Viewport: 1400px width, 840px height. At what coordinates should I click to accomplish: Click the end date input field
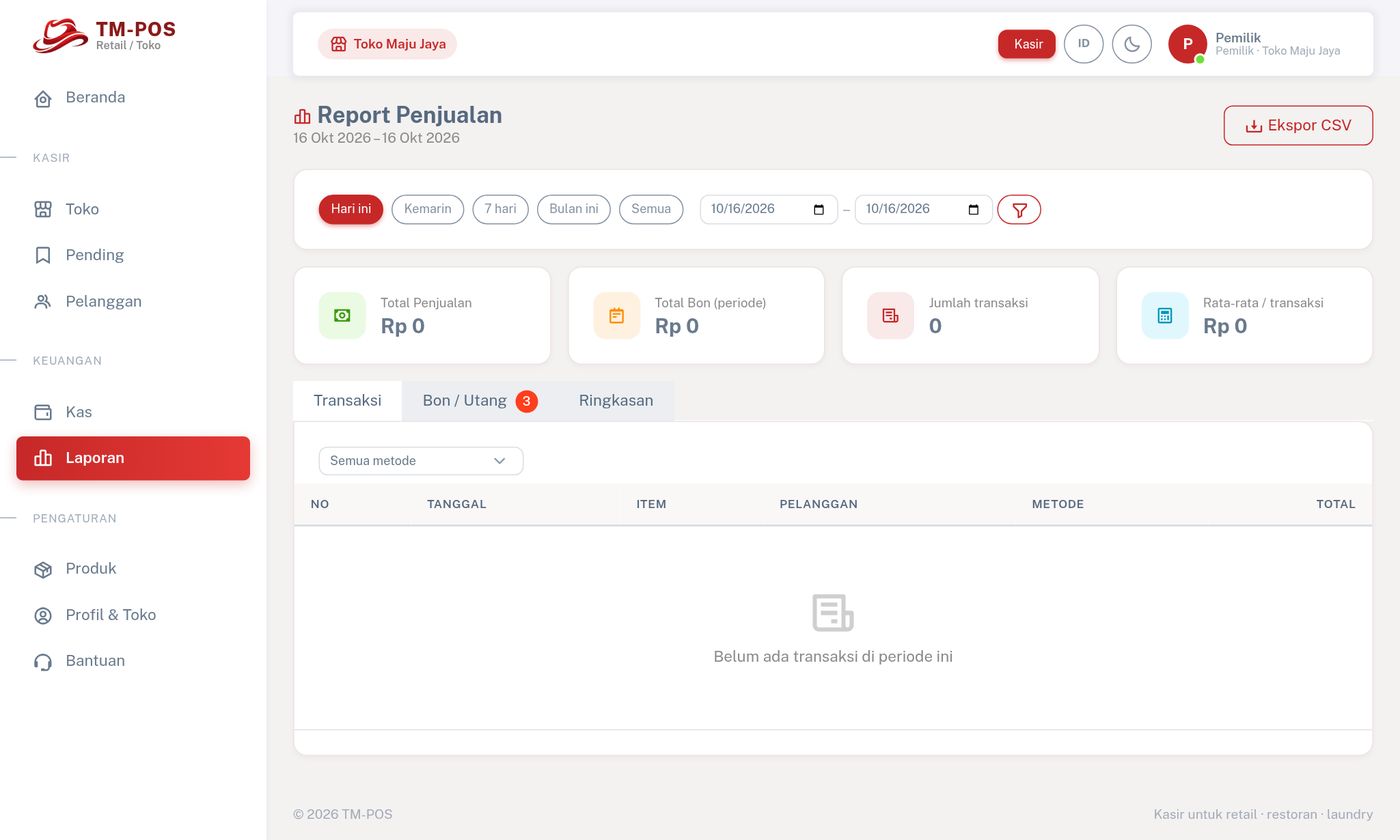(923, 210)
